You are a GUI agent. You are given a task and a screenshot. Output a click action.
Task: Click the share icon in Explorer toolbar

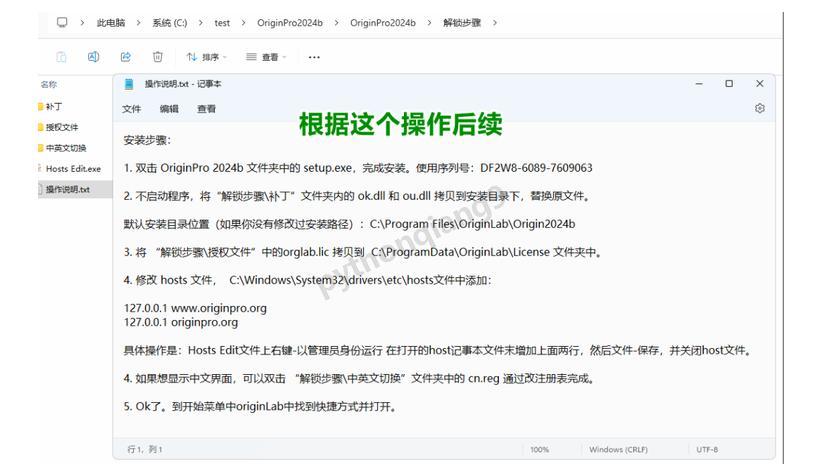(126, 57)
